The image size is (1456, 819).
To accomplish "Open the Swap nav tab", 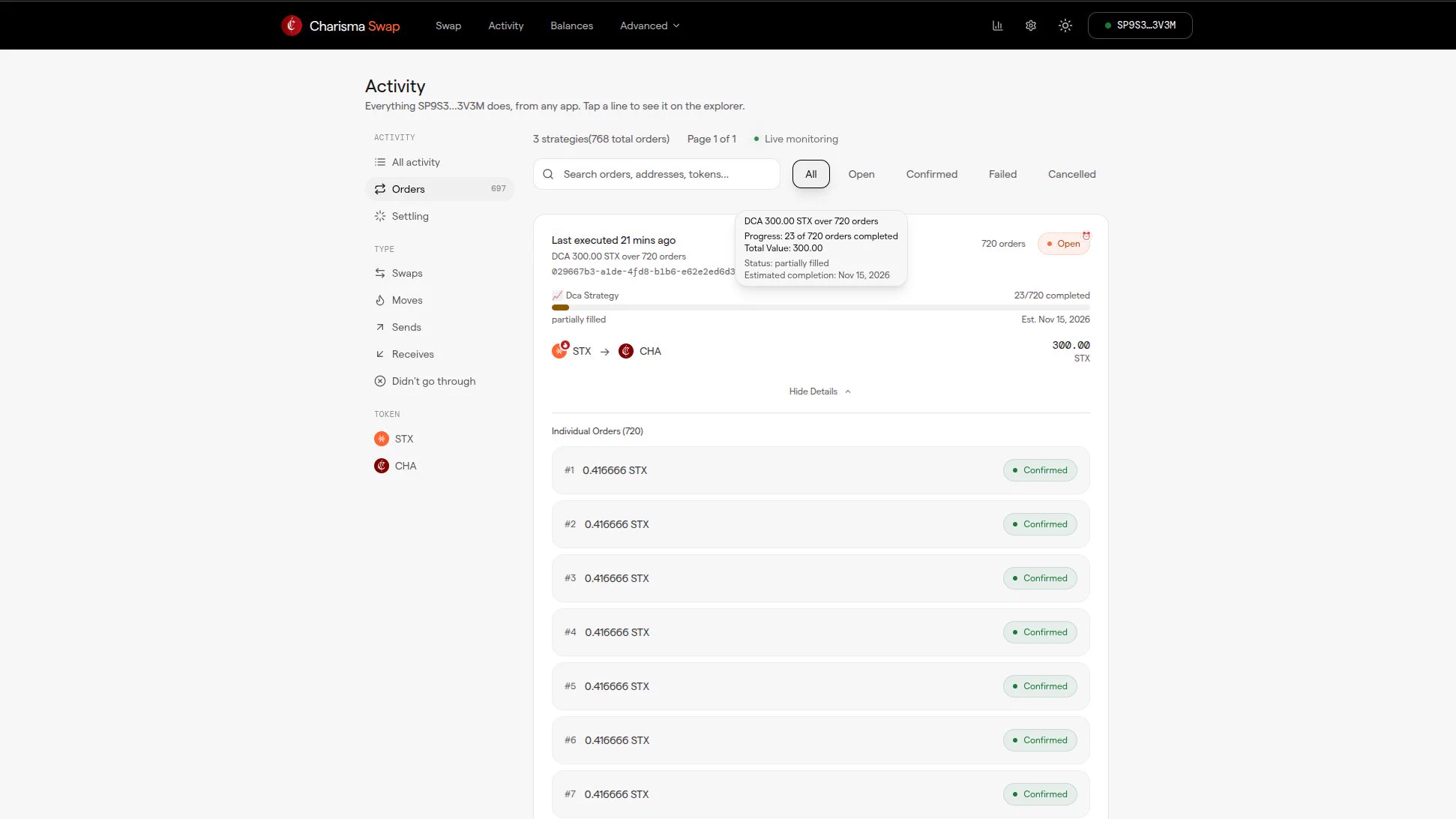I will 448,25.
